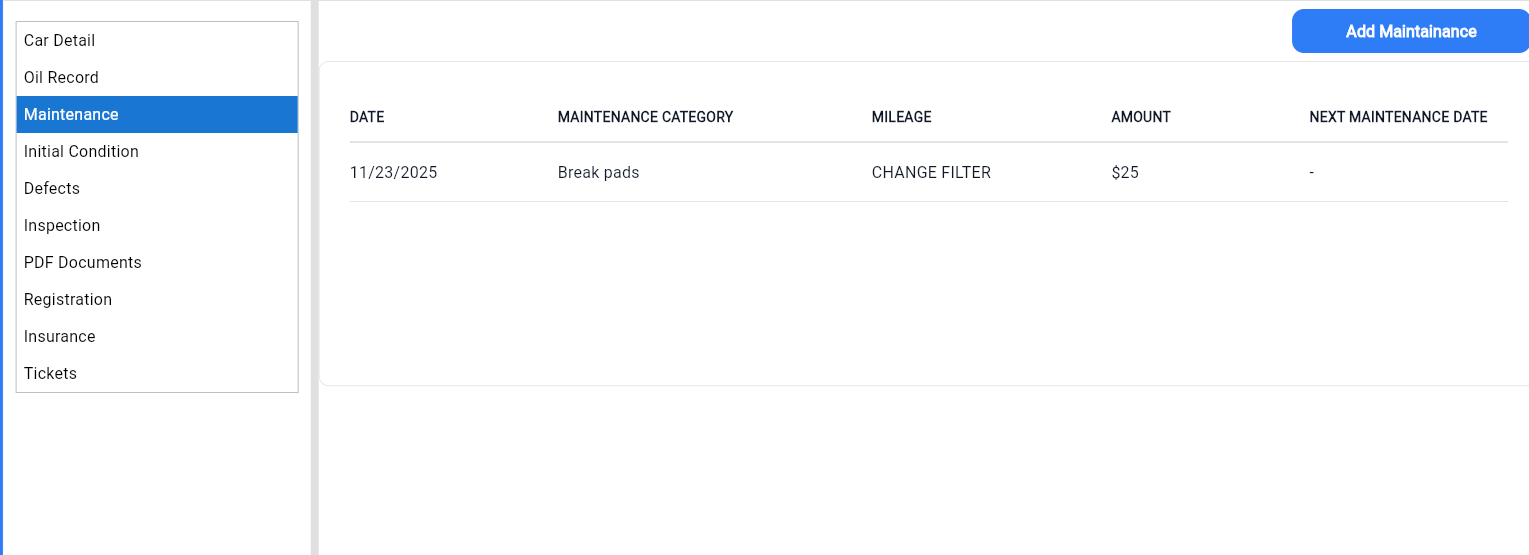Screen dimensions: 1529x555
Task: Click the MILEAGE column header
Action: (x=901, y=118)
